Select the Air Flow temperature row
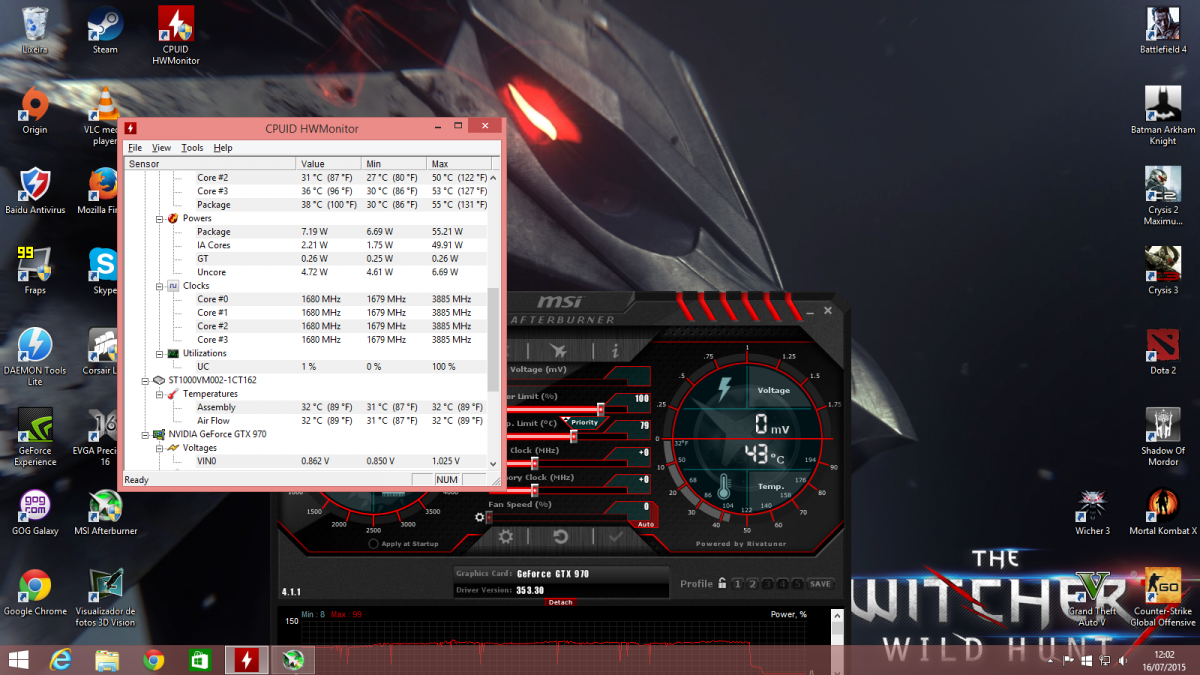This screenshot has height=675, width=1200. (305, 421)
